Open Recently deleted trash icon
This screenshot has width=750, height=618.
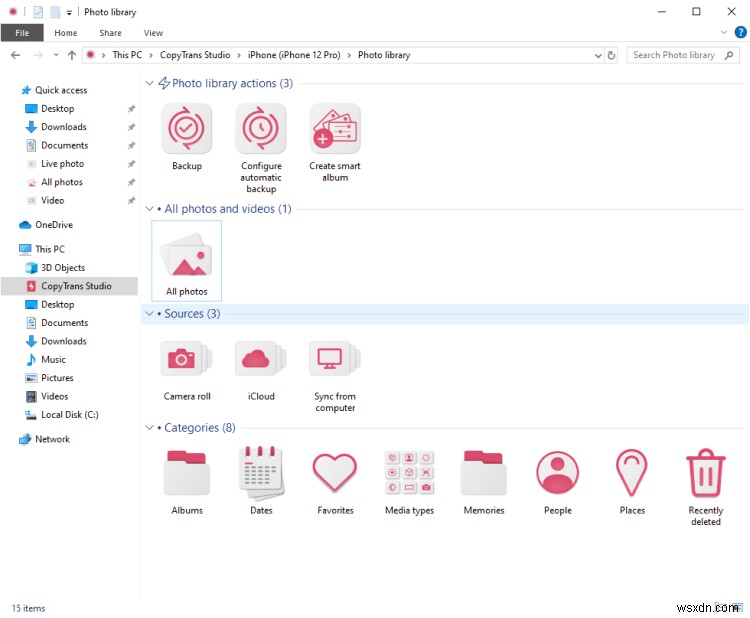tap(706, 473)
